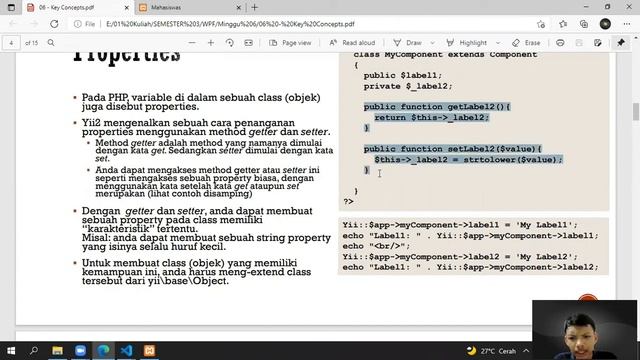Zoom in the PDF
Image resolution: width=640 pixels, height=360 pixels.
point(211,42)
